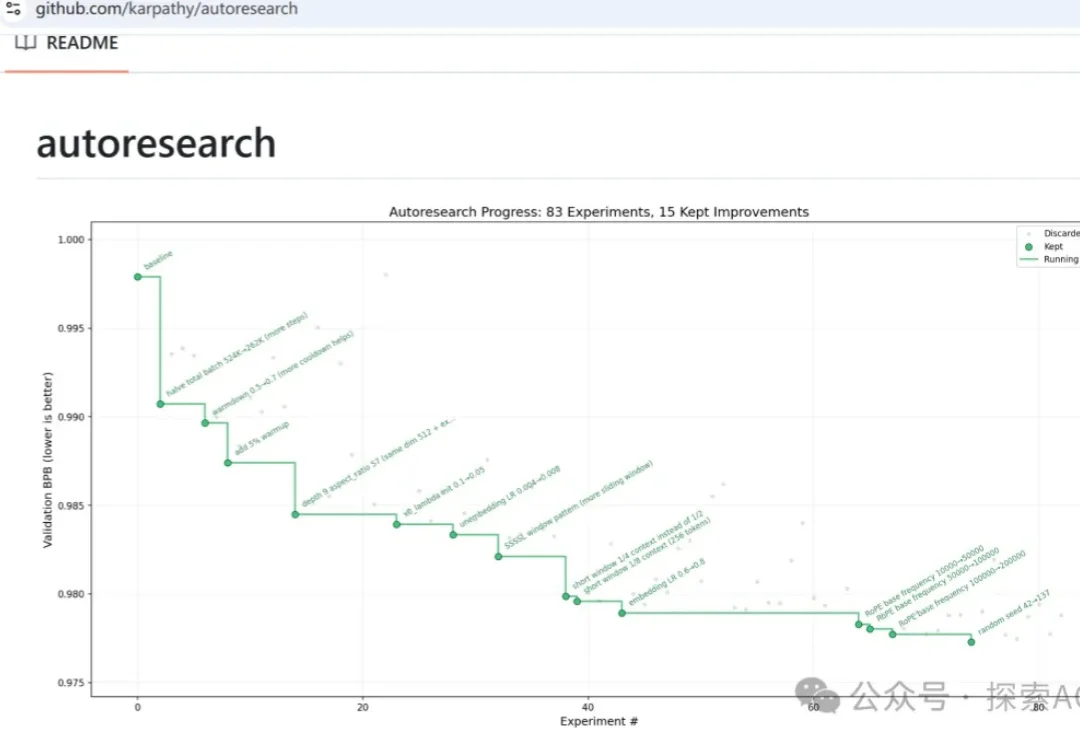The height and width of the screenshot is (744, 1080).
Task: Click the green Kept dot in legend
Action: [1030, 246]
